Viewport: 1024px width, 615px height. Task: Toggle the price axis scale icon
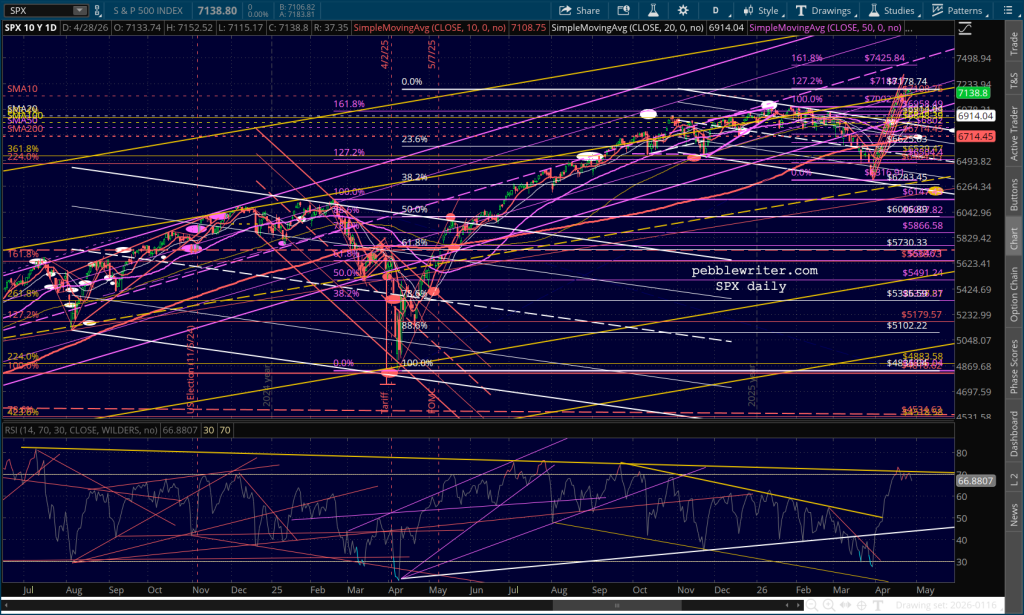pyautogui.click(x=964, y=28)
